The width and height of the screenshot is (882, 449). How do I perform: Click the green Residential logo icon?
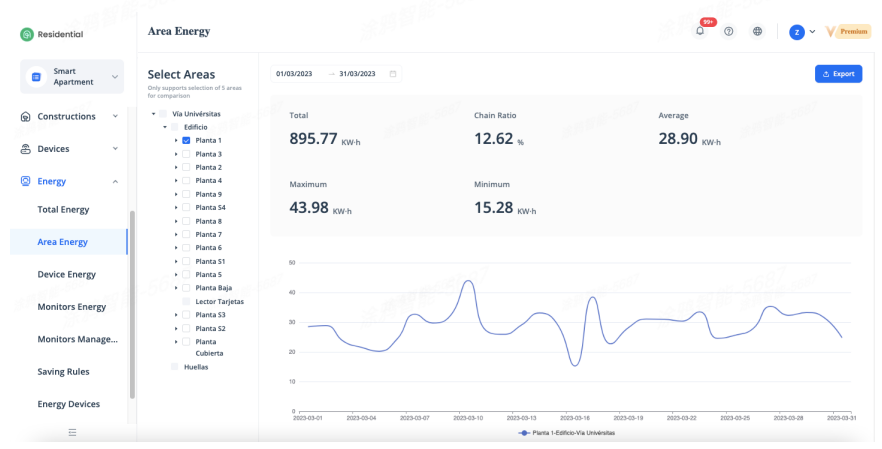click(x=27, y=35)
